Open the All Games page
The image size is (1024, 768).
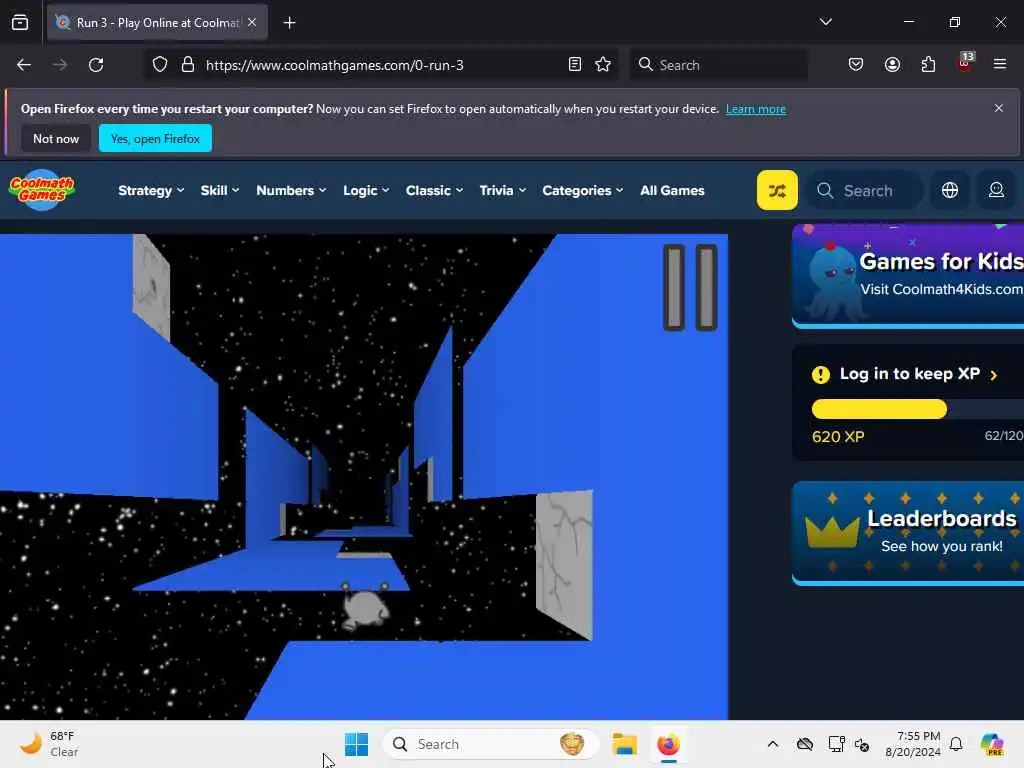pos(672,191)
